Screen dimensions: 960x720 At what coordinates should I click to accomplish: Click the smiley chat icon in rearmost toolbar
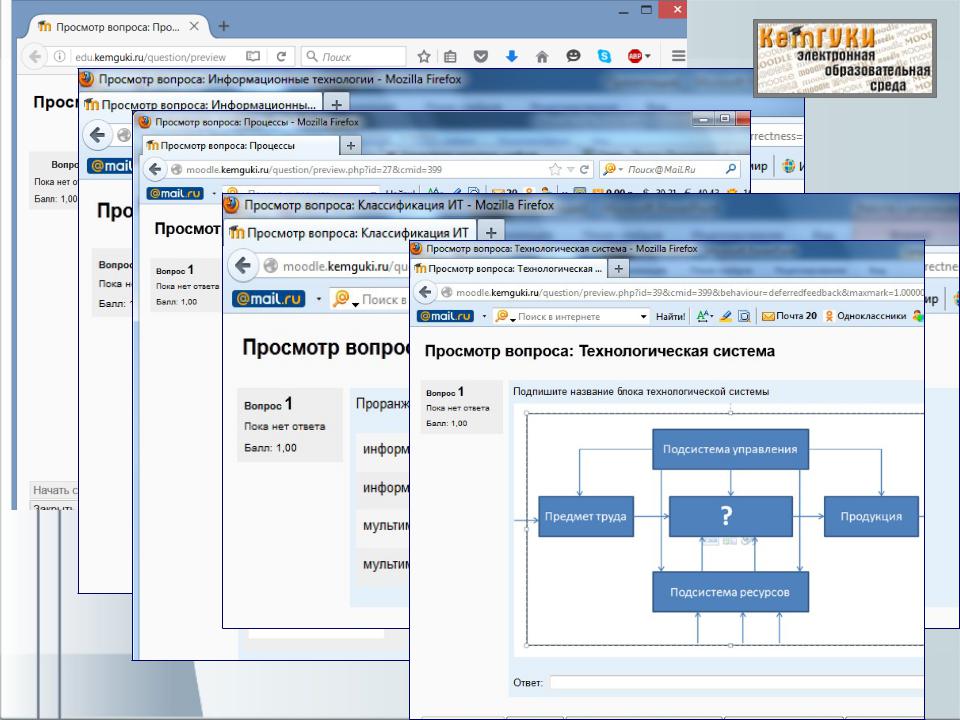click(573, 56)
